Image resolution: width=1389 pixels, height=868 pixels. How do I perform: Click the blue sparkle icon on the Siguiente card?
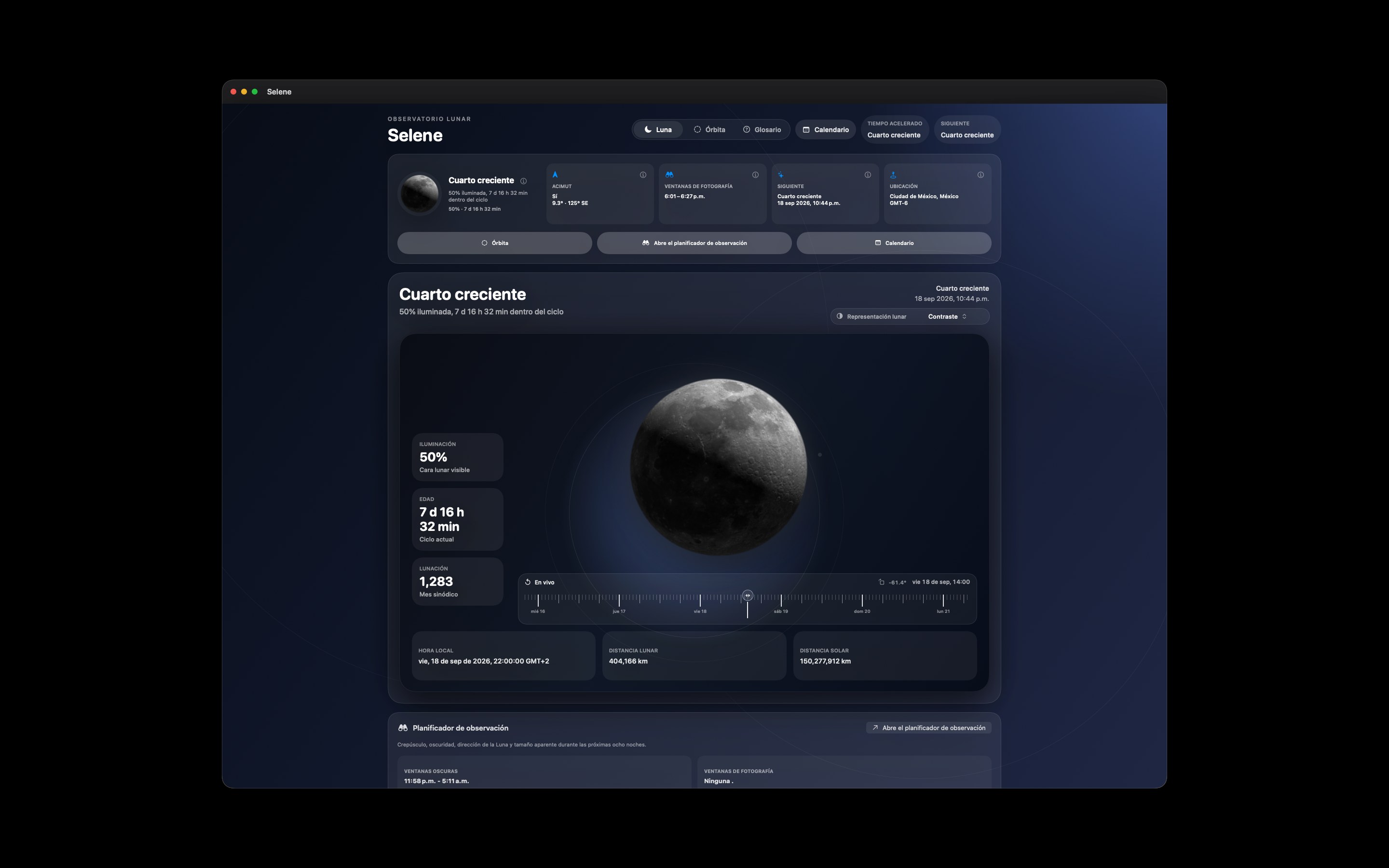tap(781, 175)
